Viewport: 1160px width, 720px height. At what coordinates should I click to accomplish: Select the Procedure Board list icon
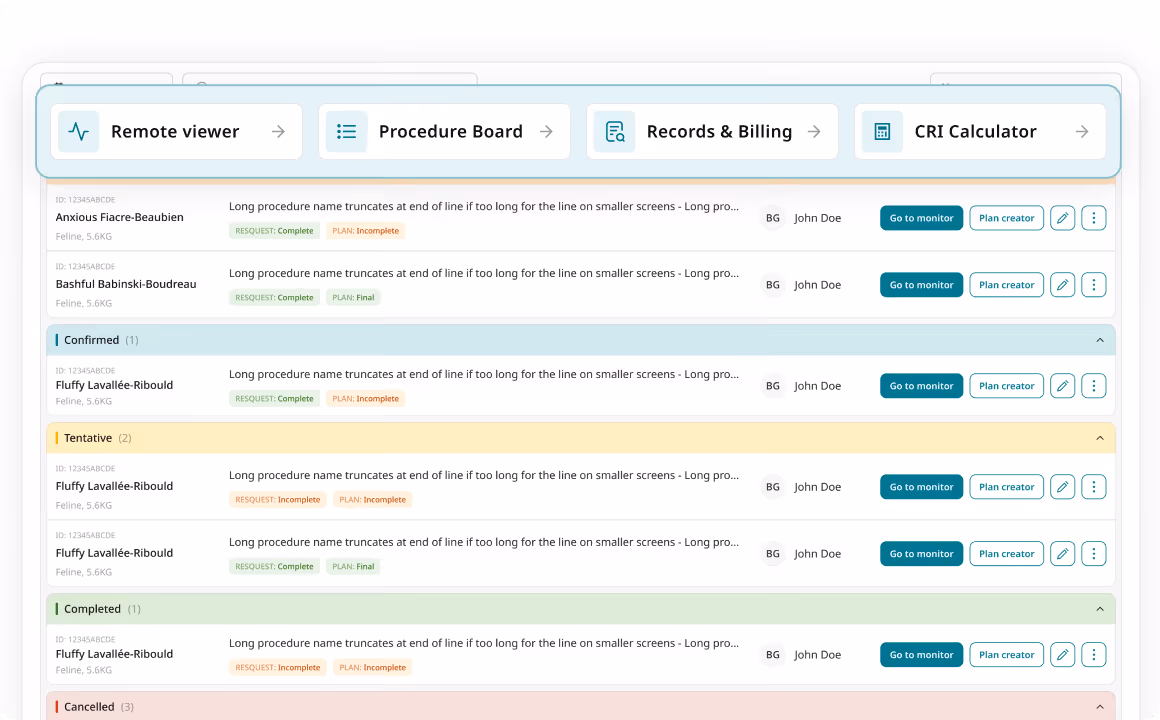(346, 131)
